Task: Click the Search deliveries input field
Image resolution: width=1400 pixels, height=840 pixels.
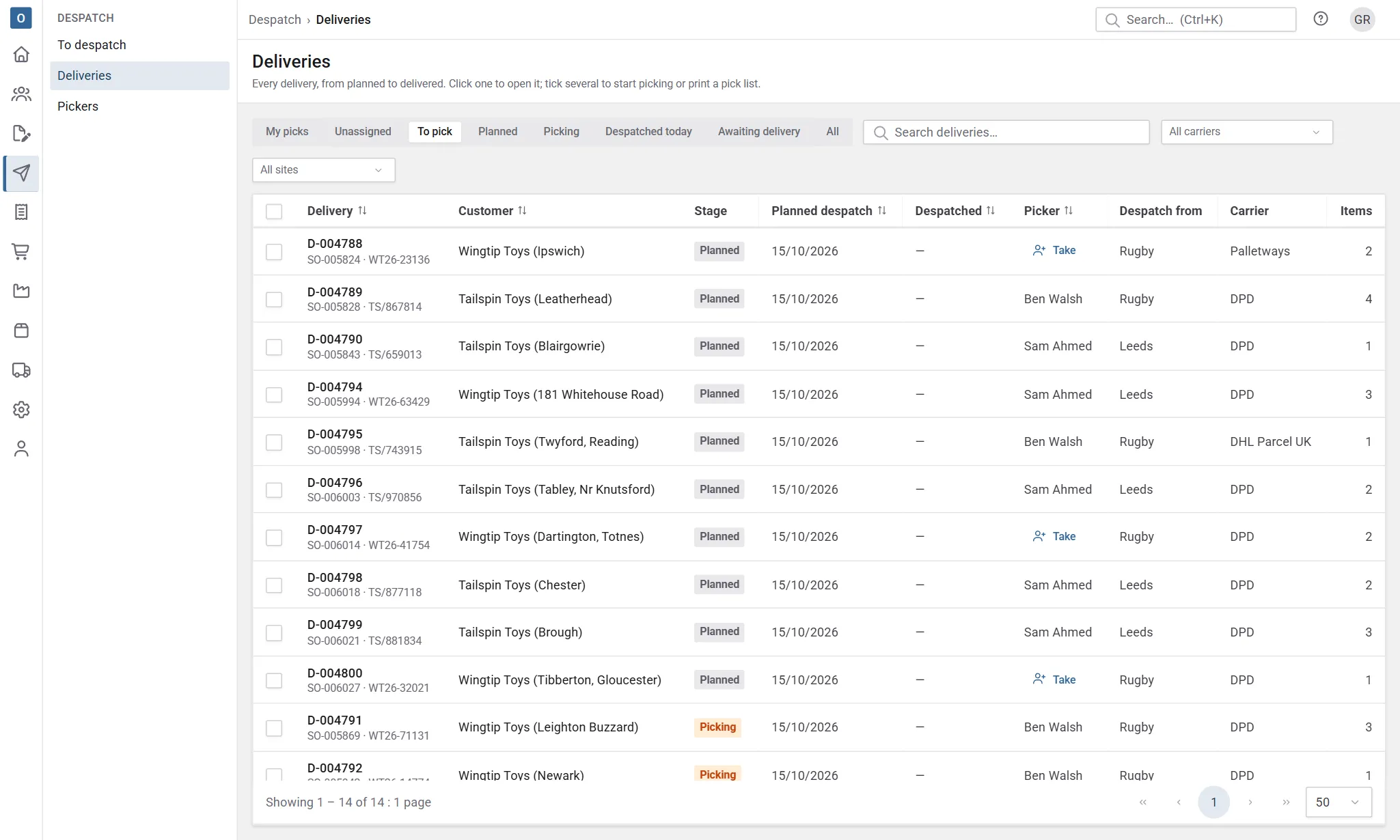Action: point(1006,132)
